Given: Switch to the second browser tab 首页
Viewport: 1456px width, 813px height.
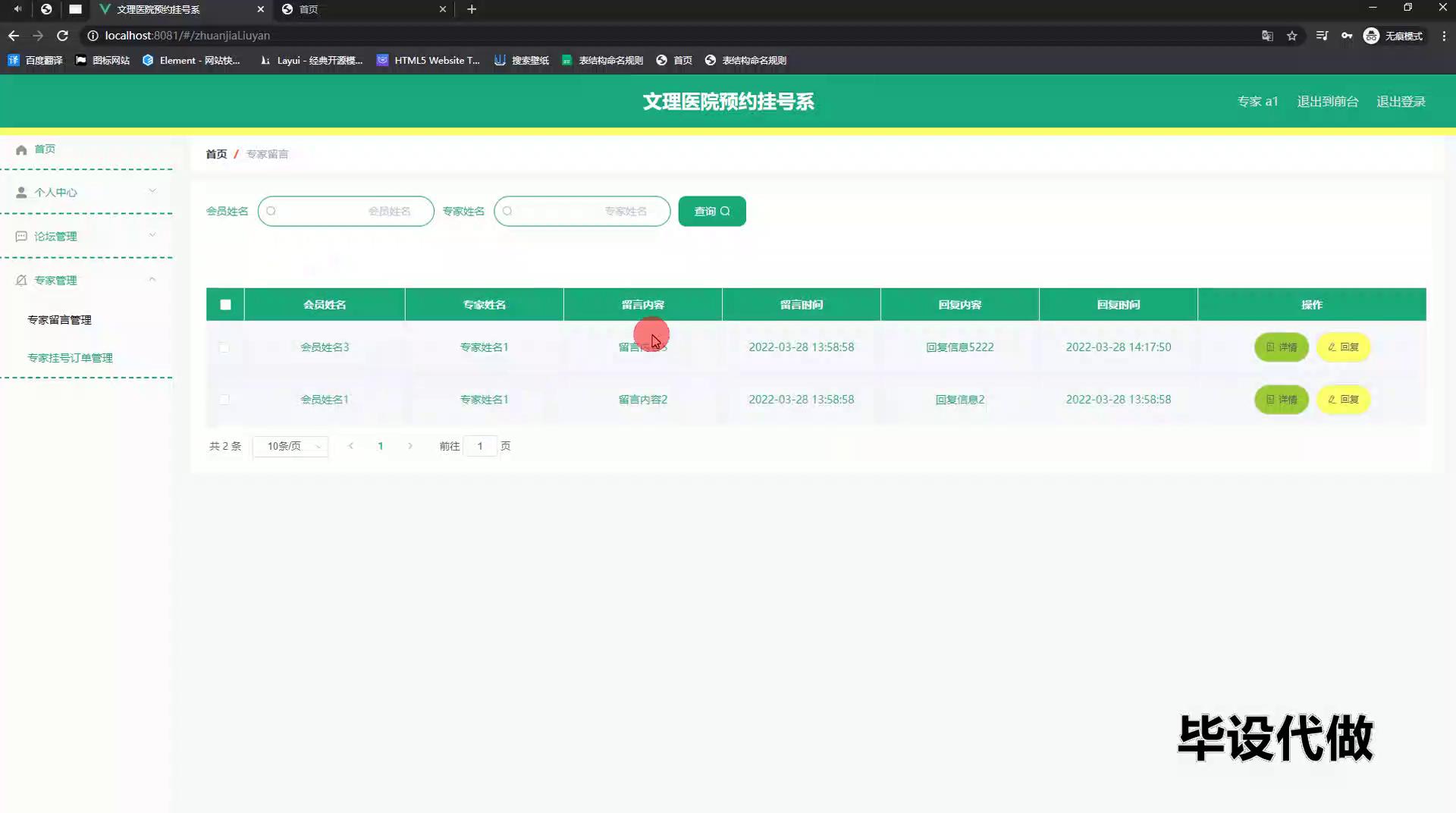Looking at the screenshot, I should click(x=362, y=9).
